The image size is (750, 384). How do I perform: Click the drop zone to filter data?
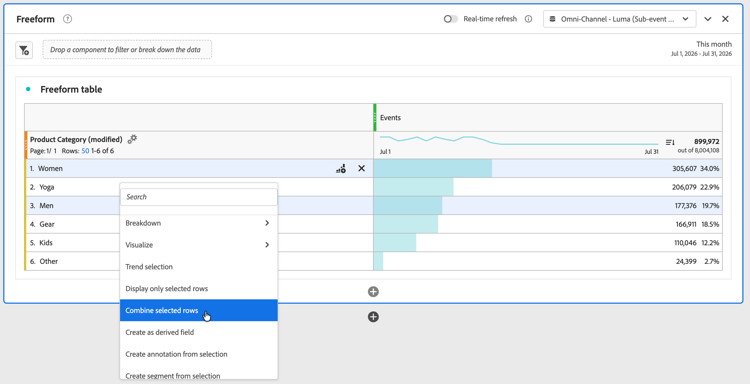[x=127, y=50]
